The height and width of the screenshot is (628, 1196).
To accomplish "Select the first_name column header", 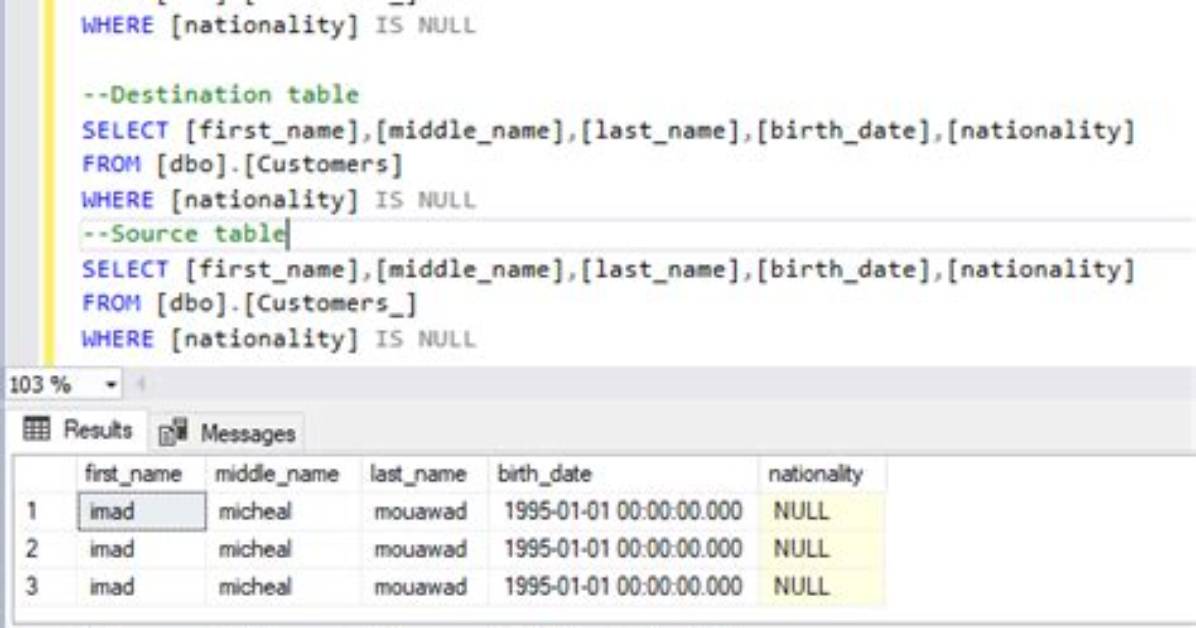I will 141,474.
